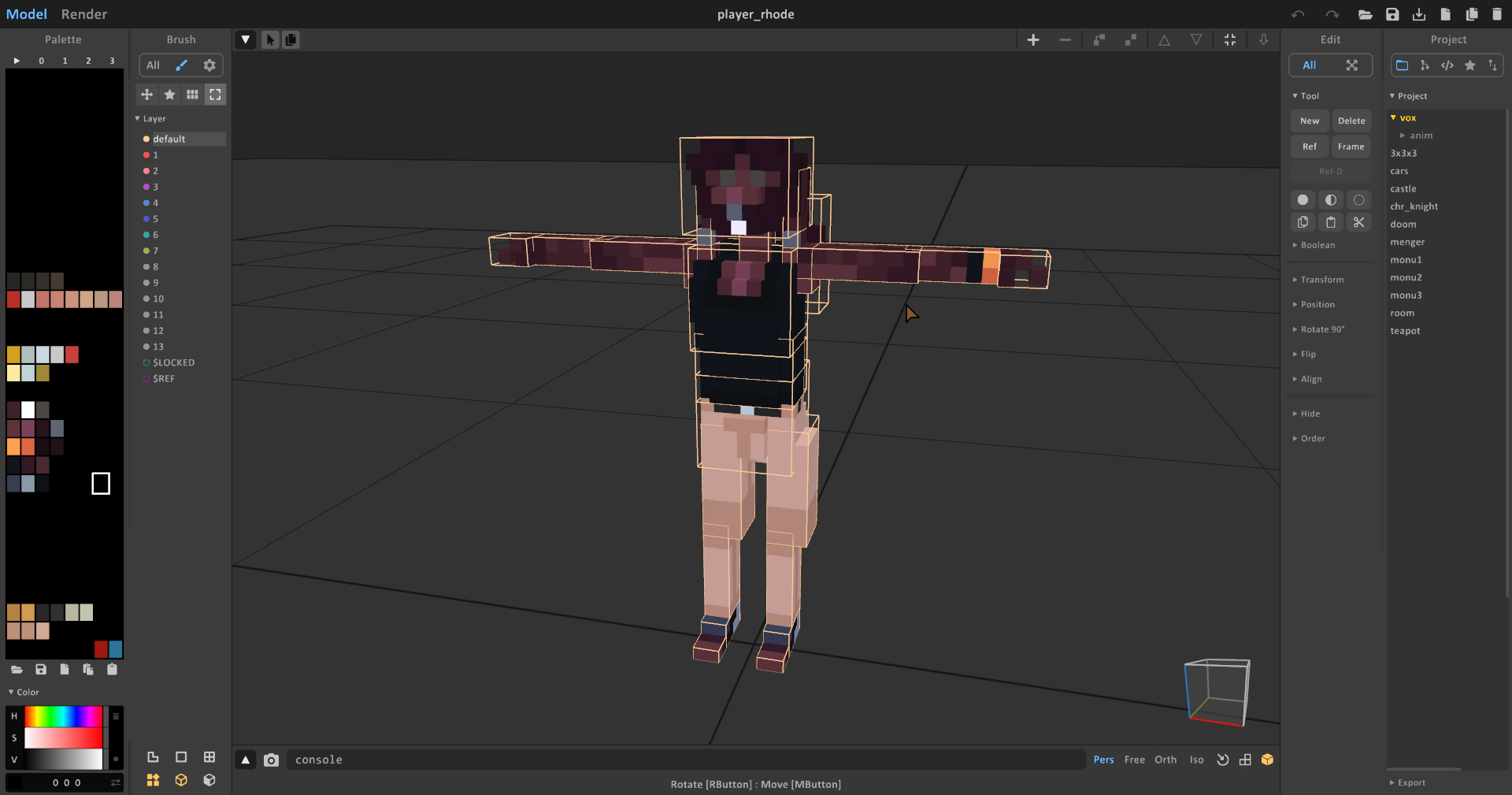Toggle the Pers perspective camera mode
The image size is (1512, 795).
[1103, 760]
